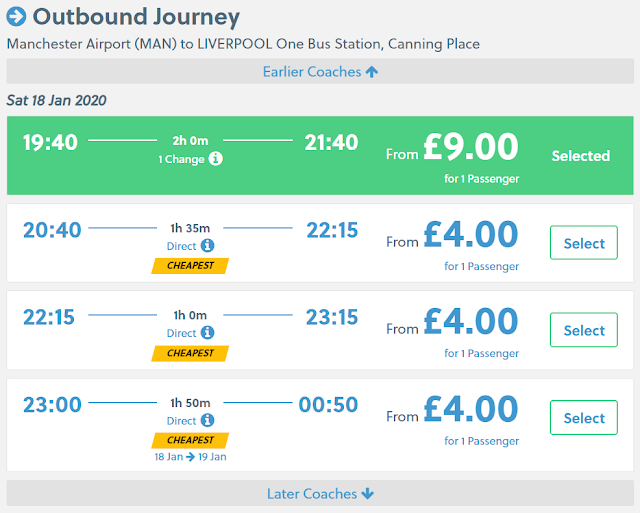Screen dimensions: 640x513
Task: Click the Cheapest badge on 23:00 coach
Action: 190,440
